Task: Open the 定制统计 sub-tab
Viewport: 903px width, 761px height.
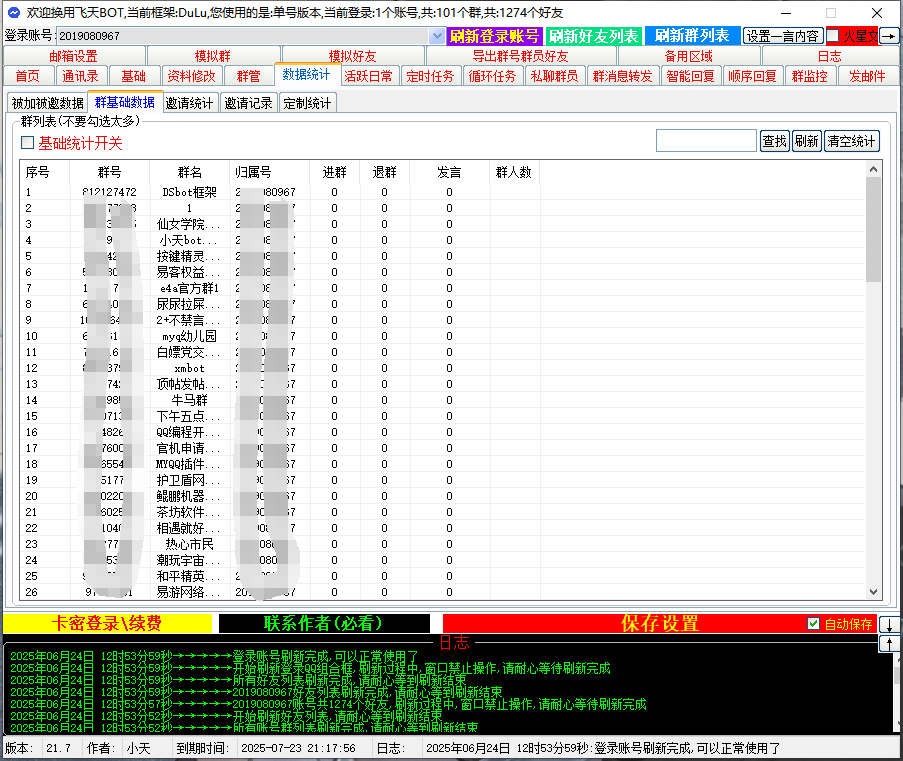Action: coord(308,103)
